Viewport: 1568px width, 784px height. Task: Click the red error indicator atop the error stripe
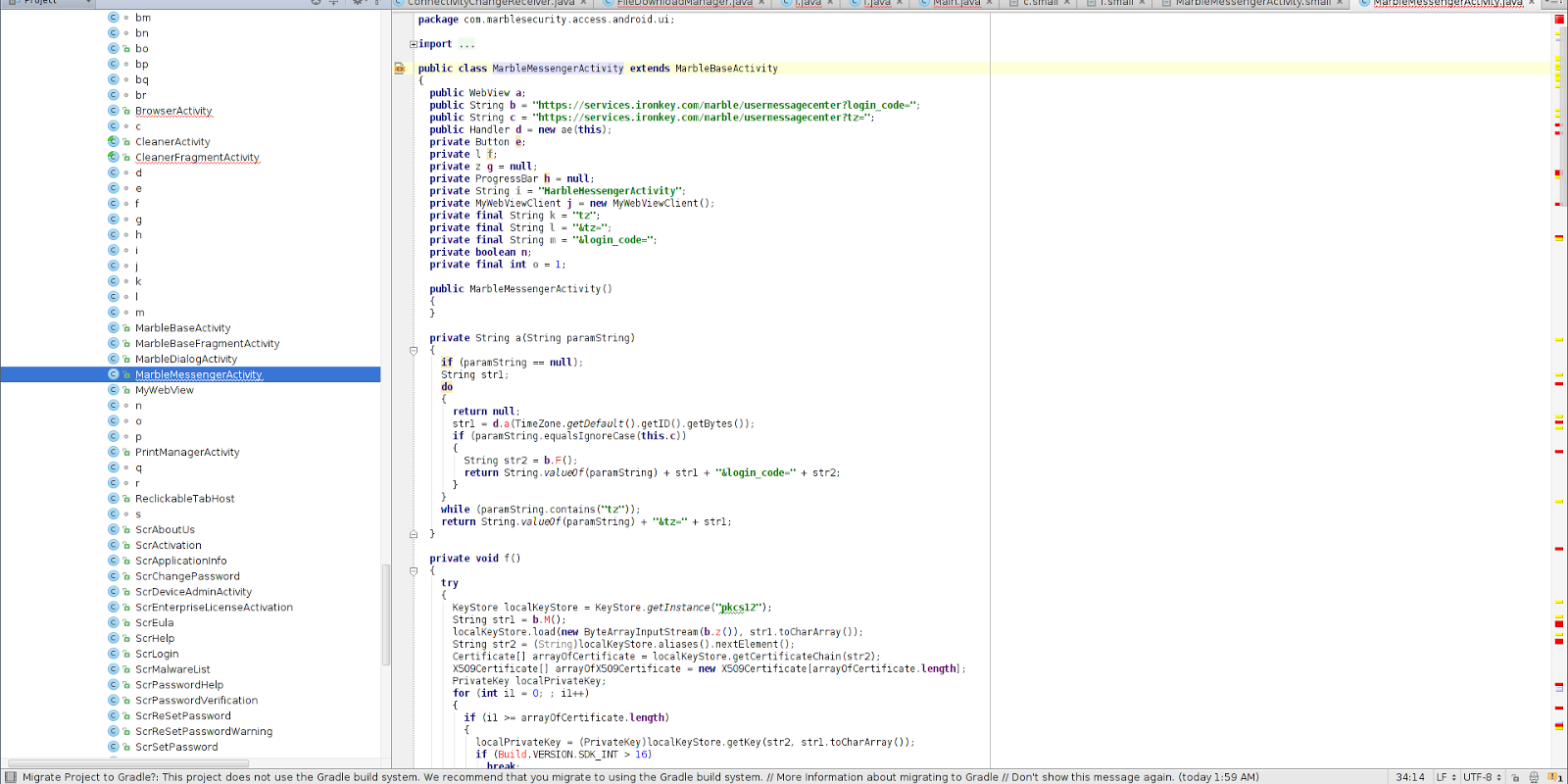[1558, 20]
